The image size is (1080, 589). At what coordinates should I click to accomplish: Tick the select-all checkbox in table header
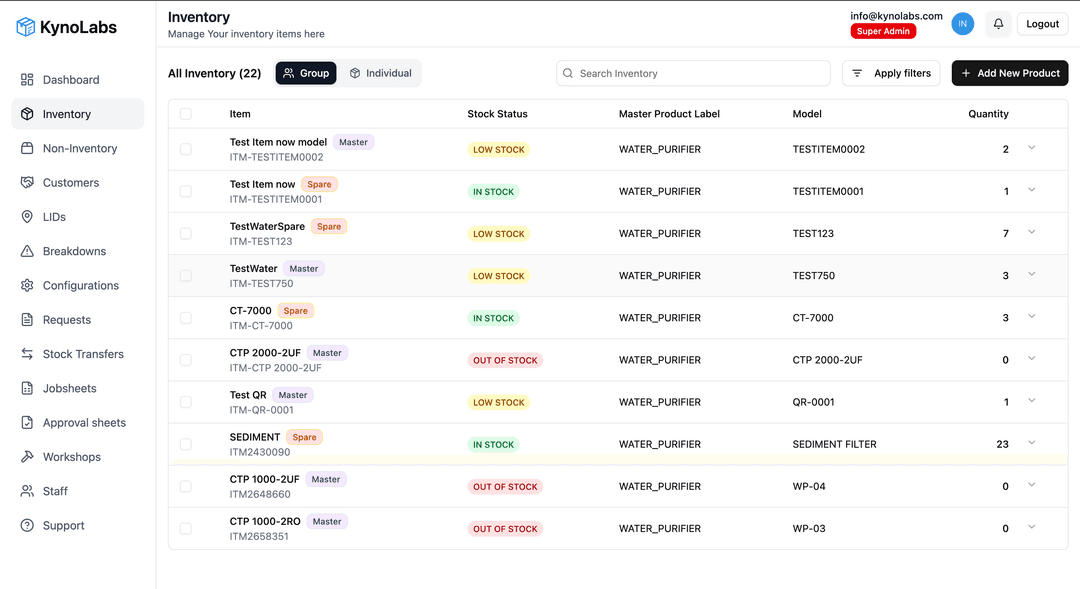(x=185, y=114)
